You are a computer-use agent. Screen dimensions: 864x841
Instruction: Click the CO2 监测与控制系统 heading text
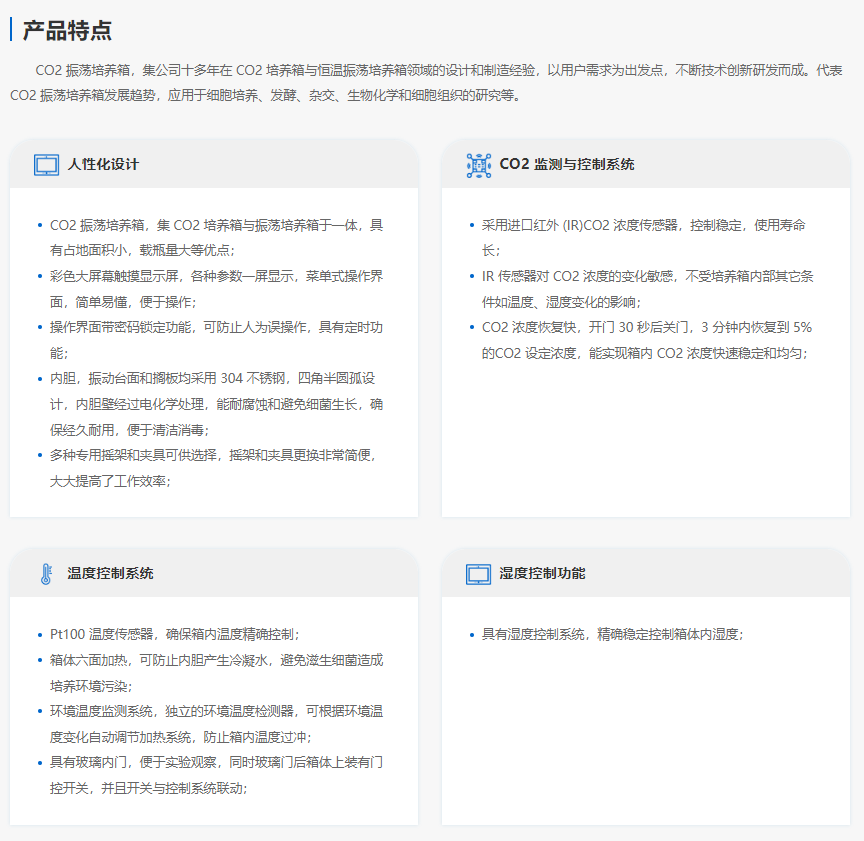pyautogui.click(x=566, y=165)
